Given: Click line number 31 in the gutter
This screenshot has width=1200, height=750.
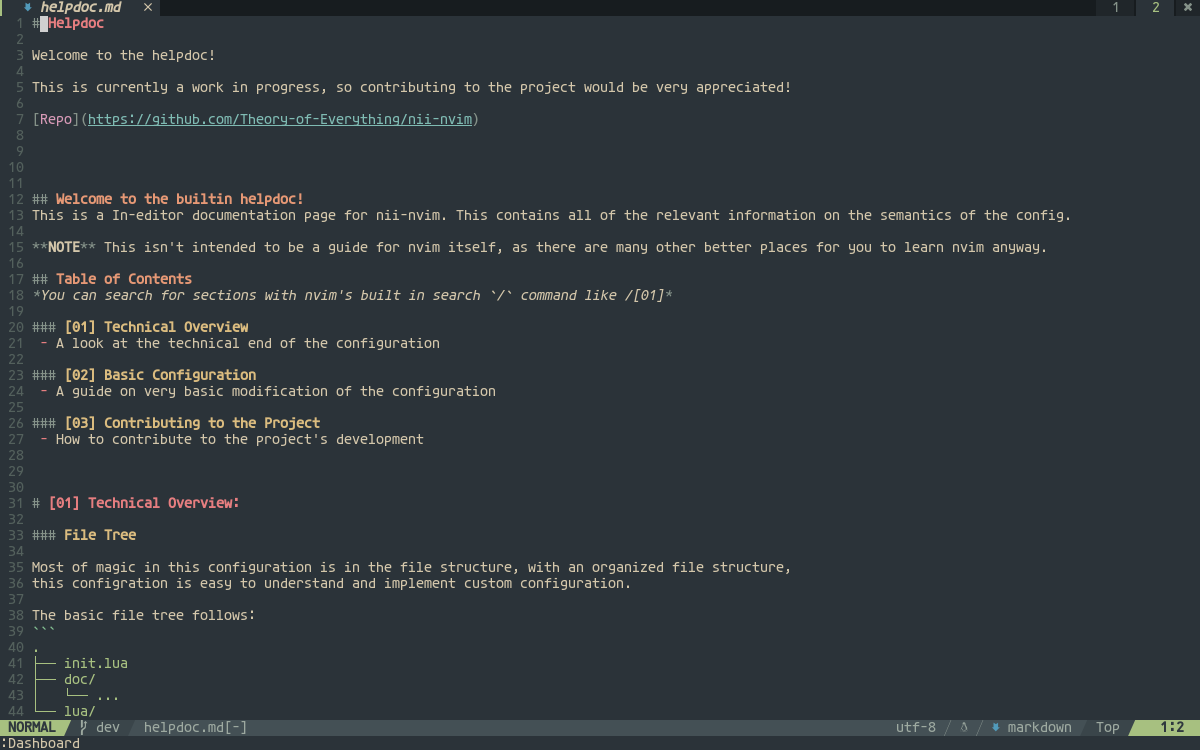Looking at the screenshot, I should [15, 503].
